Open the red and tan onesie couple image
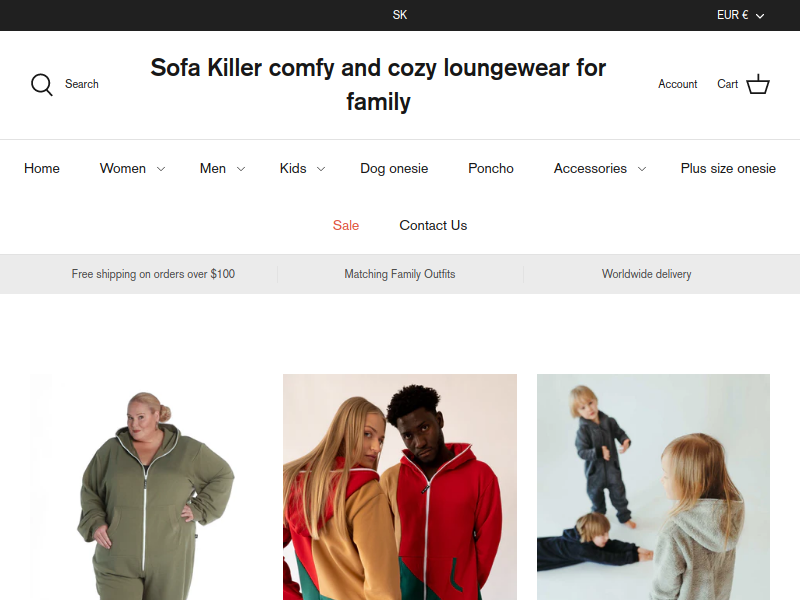 (x=399, y=487)
